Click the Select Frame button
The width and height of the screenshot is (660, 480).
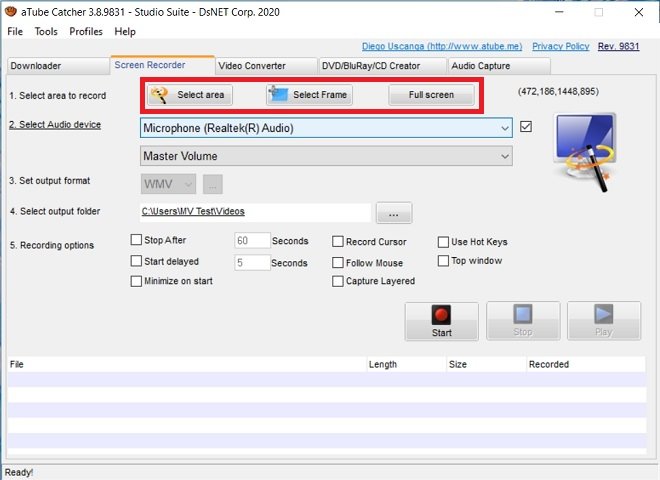point(309,95)
